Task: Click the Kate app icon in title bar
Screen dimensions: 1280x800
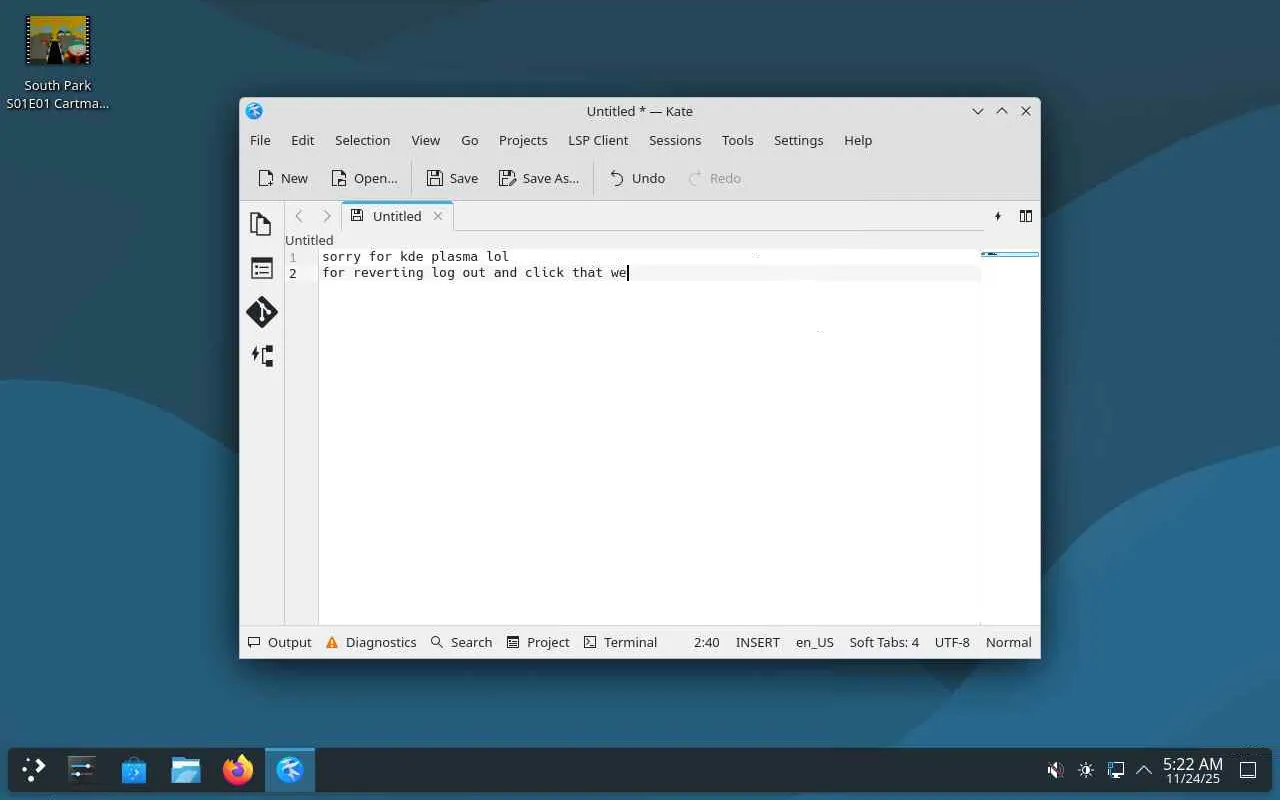Action: coord(254,111)
